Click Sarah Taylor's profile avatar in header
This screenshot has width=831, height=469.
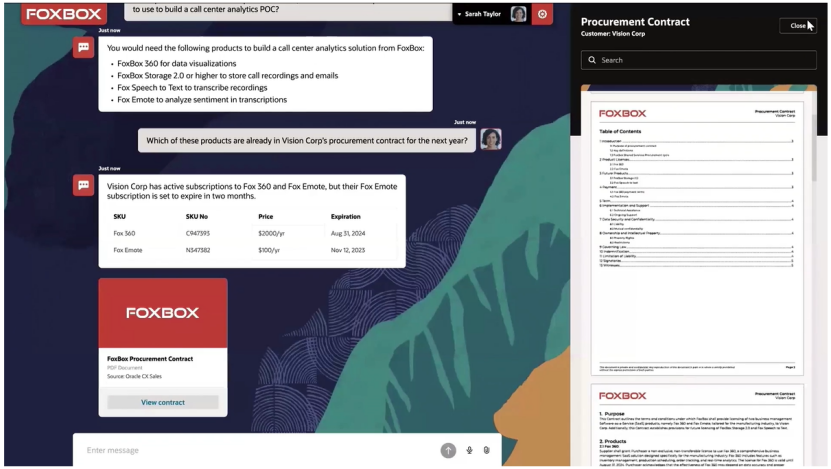click(x=518, y=14)
